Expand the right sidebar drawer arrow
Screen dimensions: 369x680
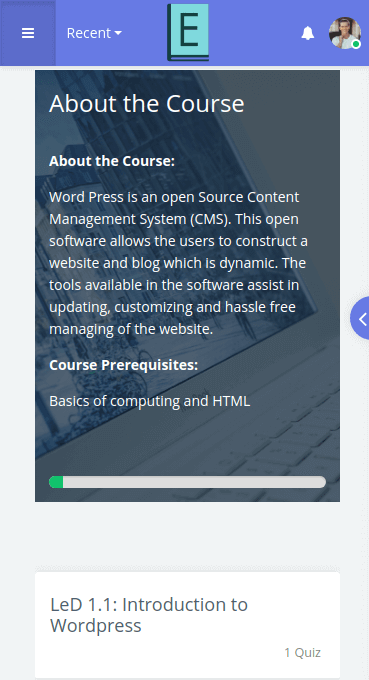point(361,318)
